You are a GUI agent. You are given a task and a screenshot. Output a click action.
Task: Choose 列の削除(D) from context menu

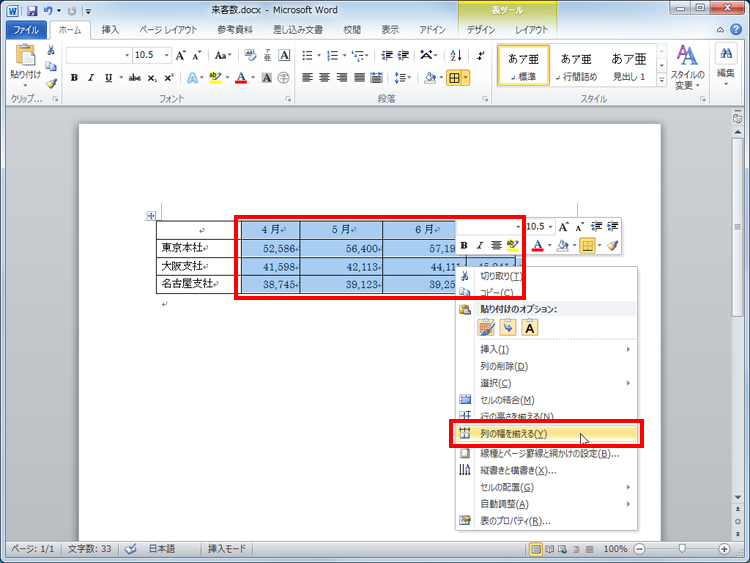(546, 366)
